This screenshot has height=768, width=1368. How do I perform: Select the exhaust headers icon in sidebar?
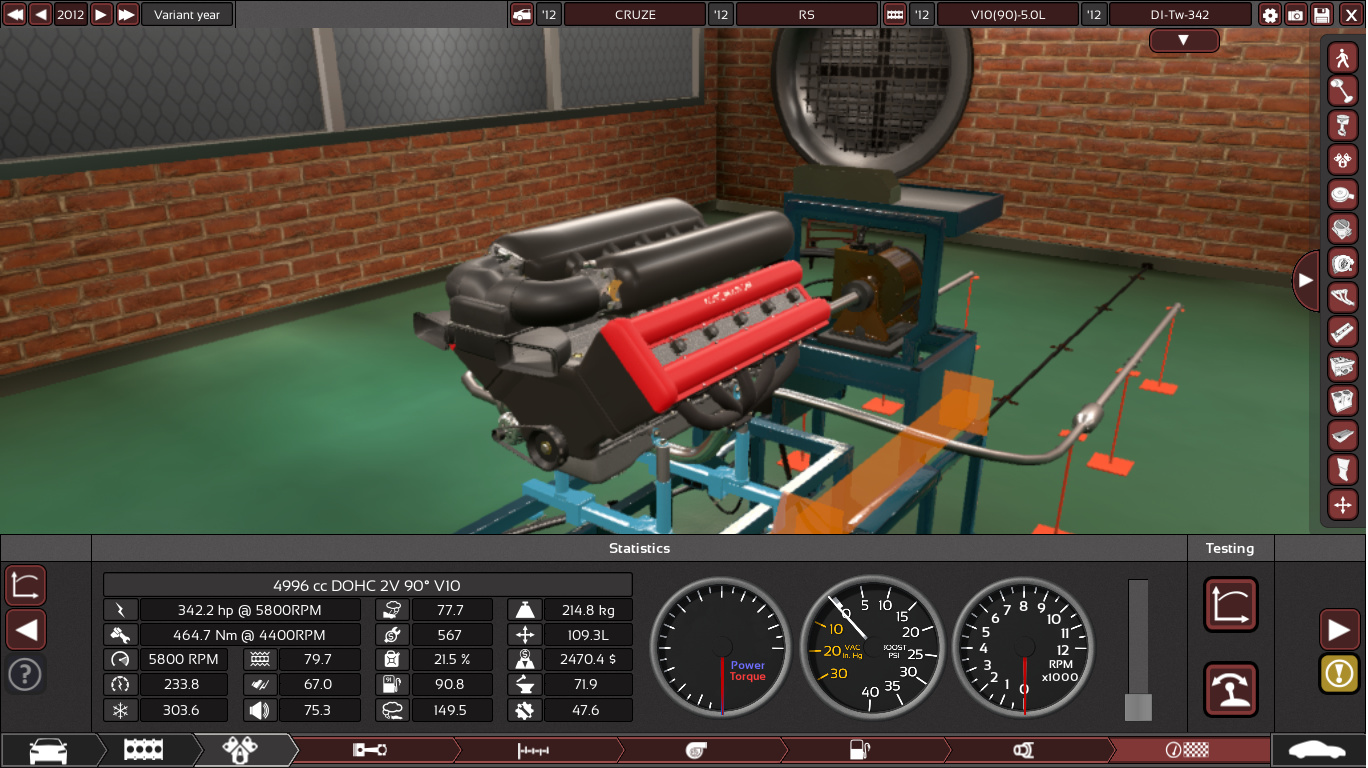pos(1342,297)
